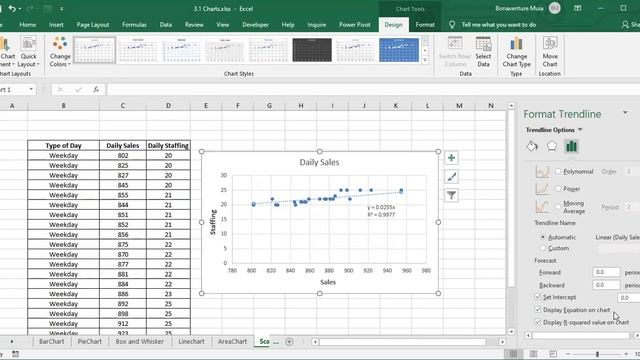The width and height of the screenshot is (640, 360).
Task: Open Undo history dropdown arrow
Action: pos(20,8)
